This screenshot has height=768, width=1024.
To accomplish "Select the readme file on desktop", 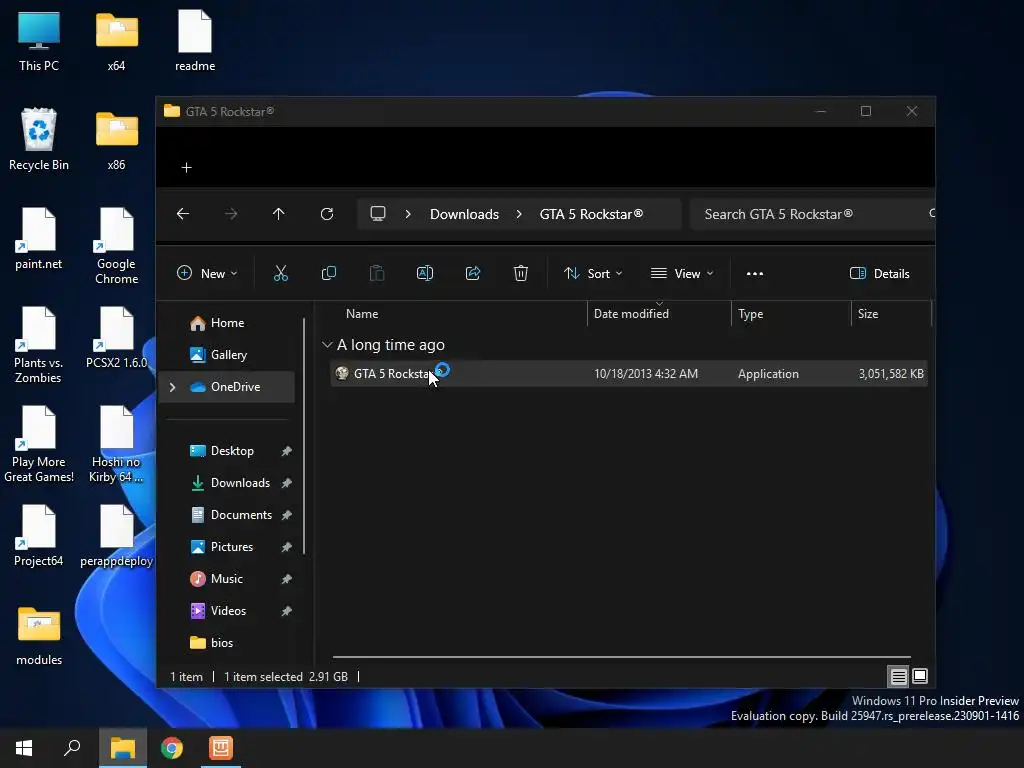I will [195, 40].
